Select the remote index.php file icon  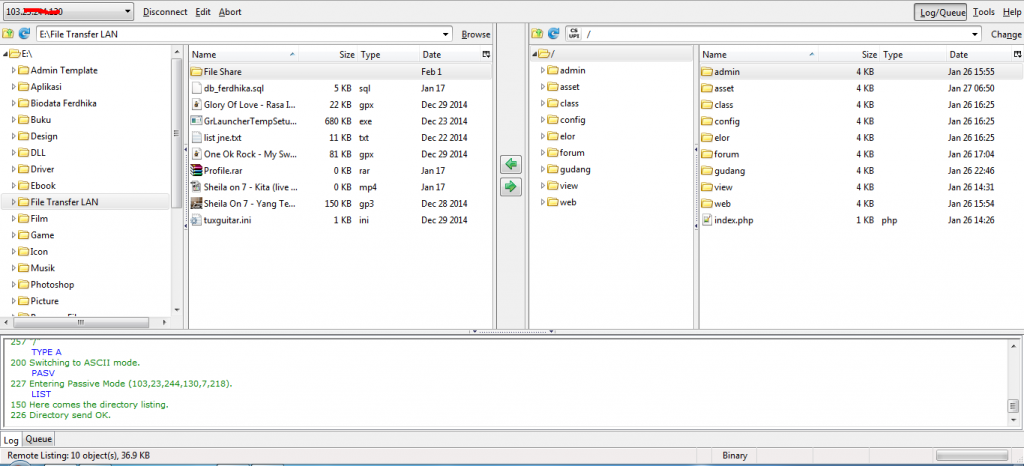(707, 220)
